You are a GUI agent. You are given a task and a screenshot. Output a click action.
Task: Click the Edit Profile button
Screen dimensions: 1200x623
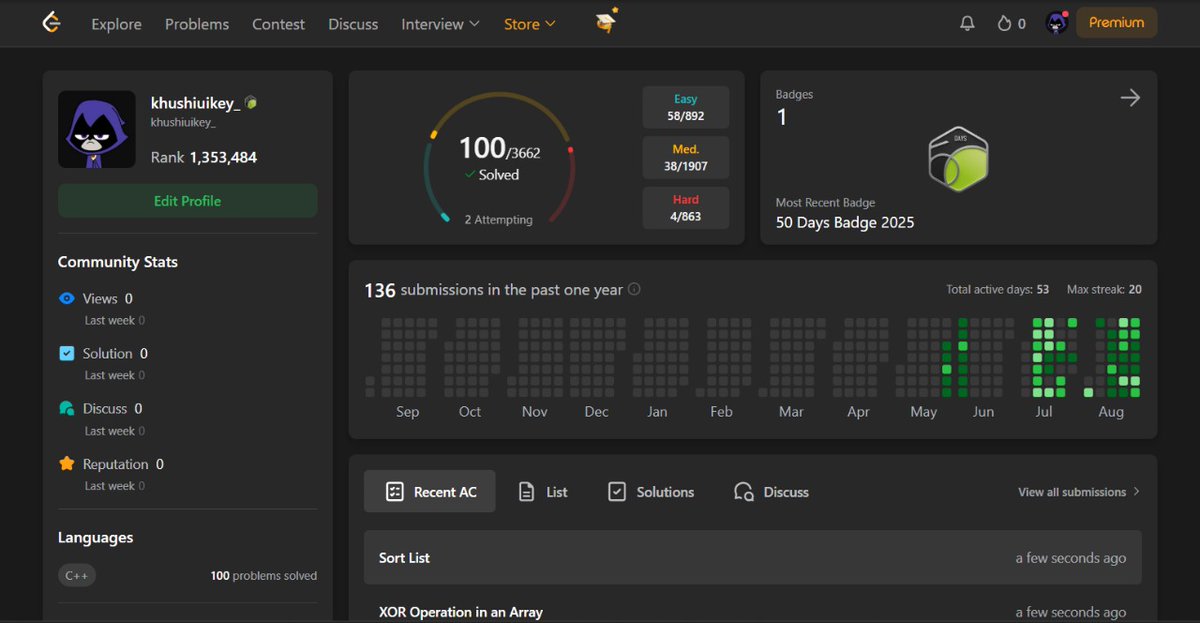click(x=188, y=201)
